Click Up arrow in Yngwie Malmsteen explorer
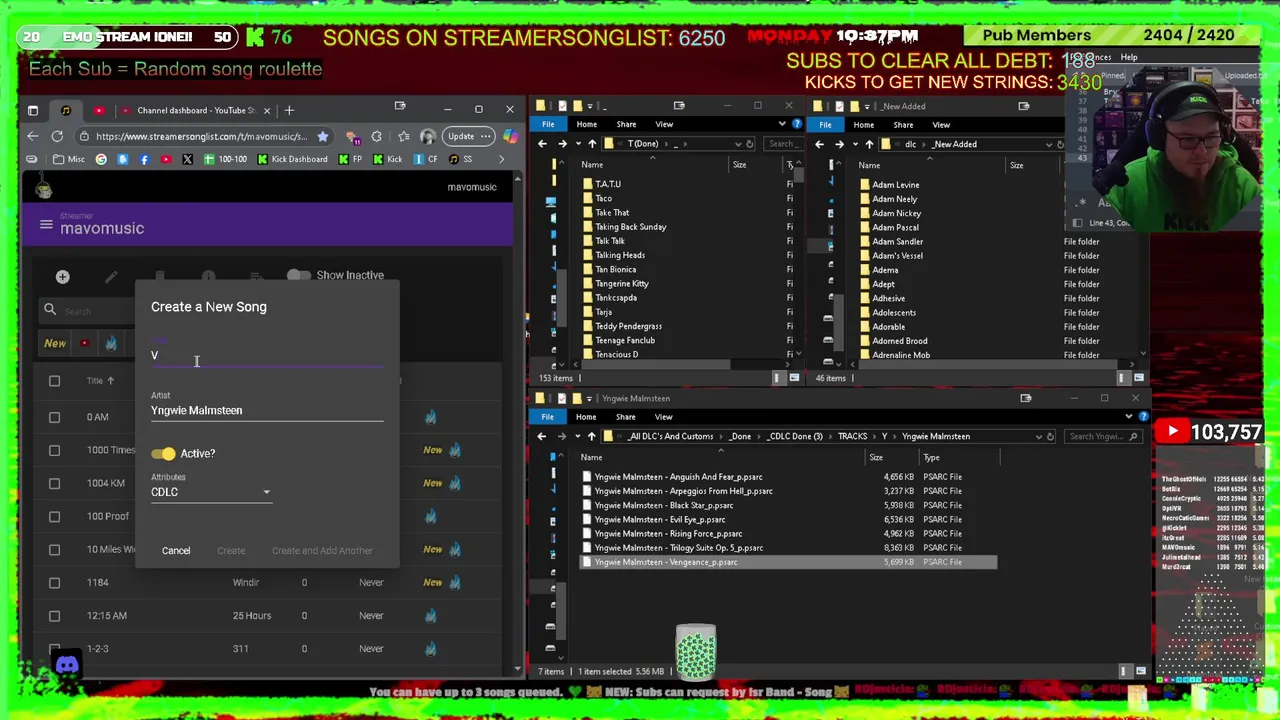Image resolution: width=1280 pixels, height=720 pixels. [x=592, y=436]
